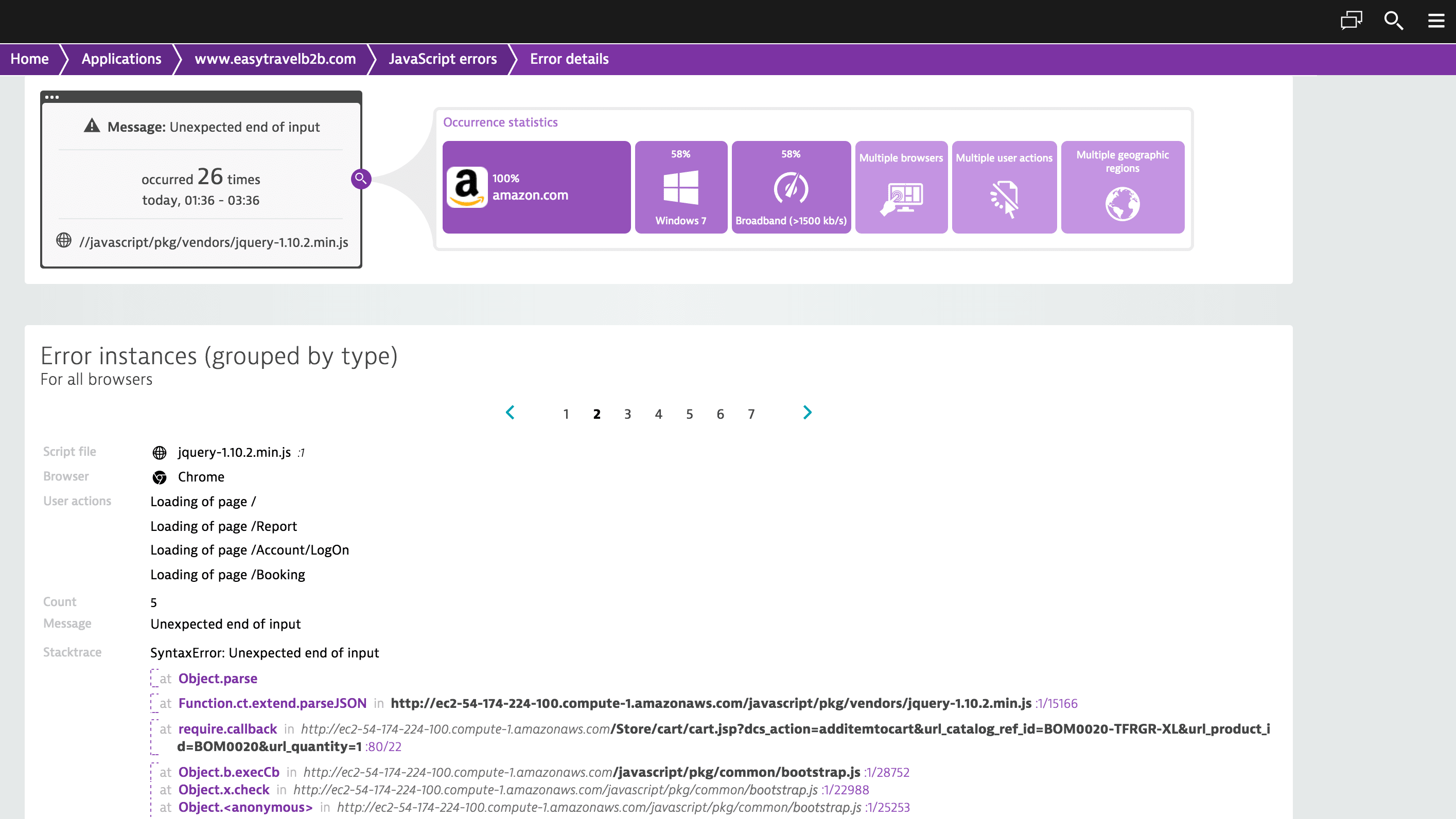Click 'Loading of page /' user action
Screen dimensions: 1456x819
[203, 501]
